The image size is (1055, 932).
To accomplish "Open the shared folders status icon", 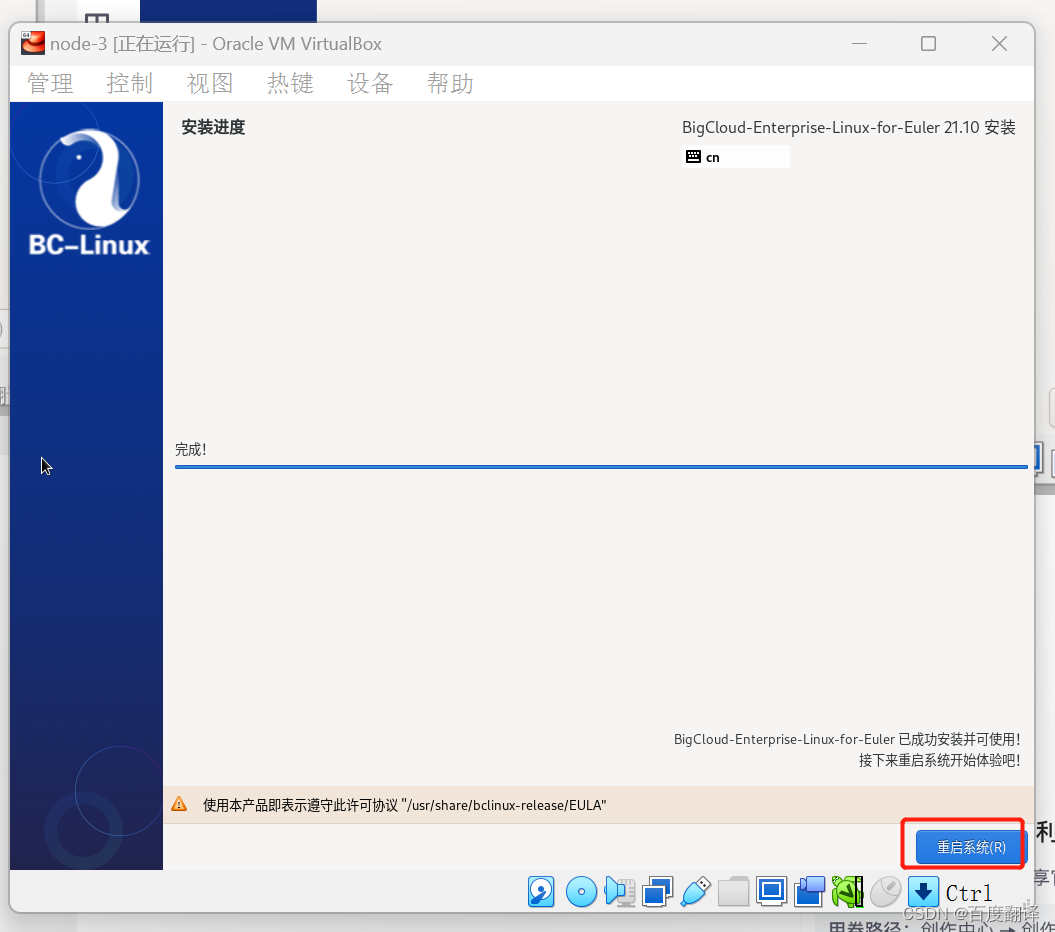I will (x=733, y=891).
